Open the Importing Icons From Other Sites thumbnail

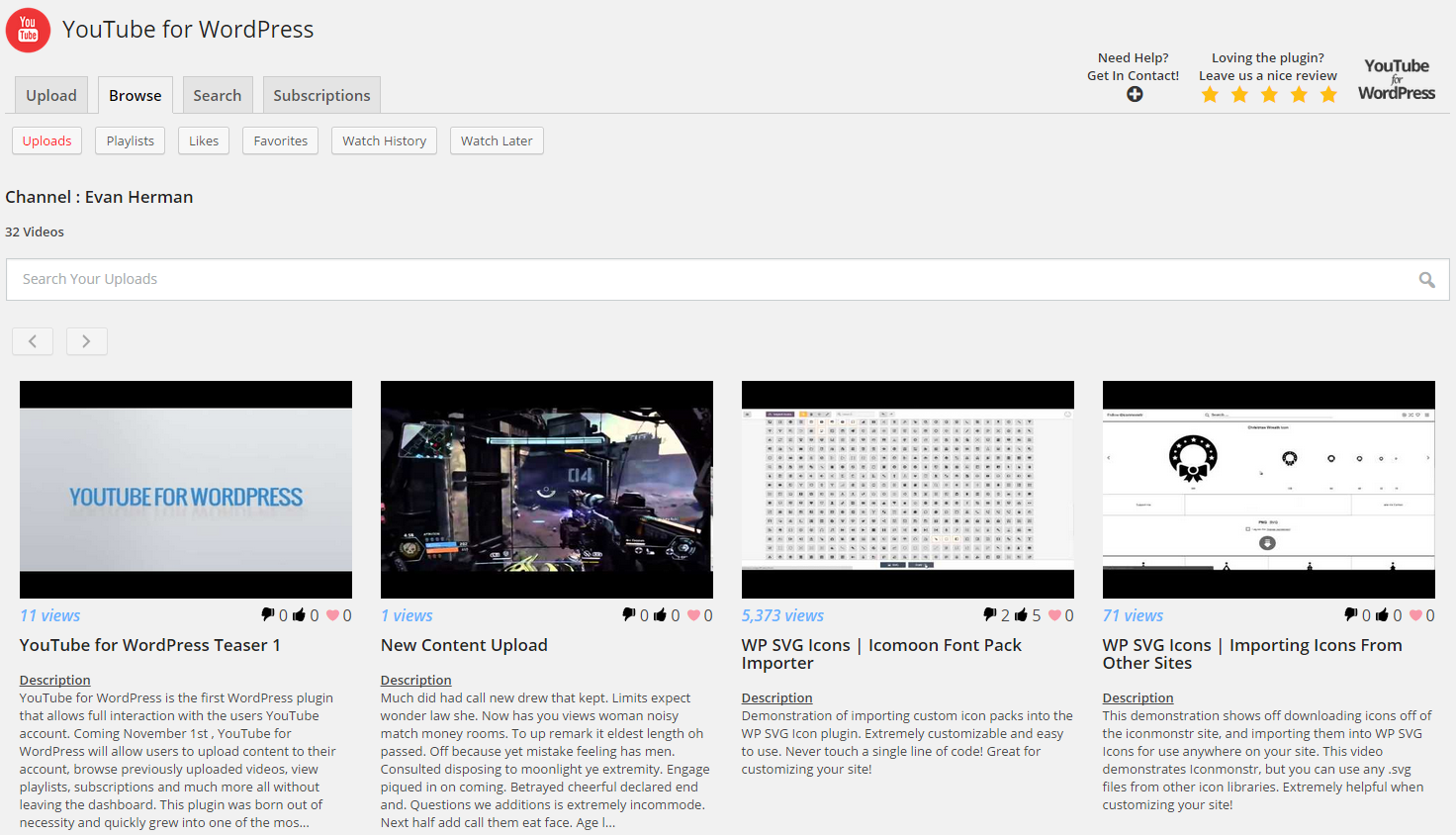[x=1269, y=490]
